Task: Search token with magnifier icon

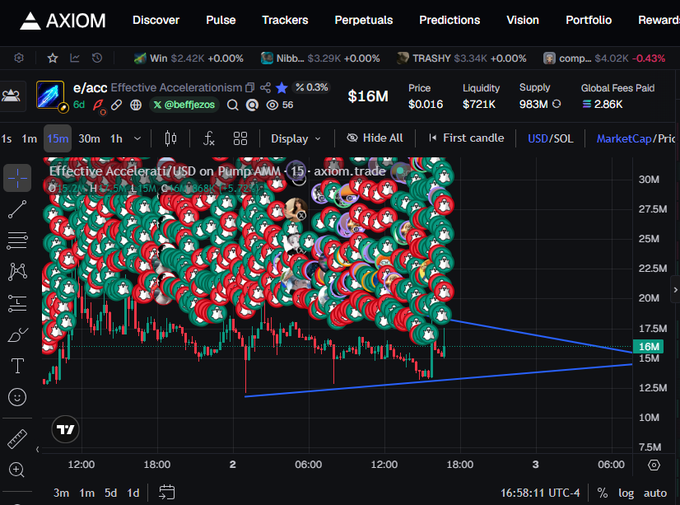Action: pyautogui.click(x=233, y=105)
